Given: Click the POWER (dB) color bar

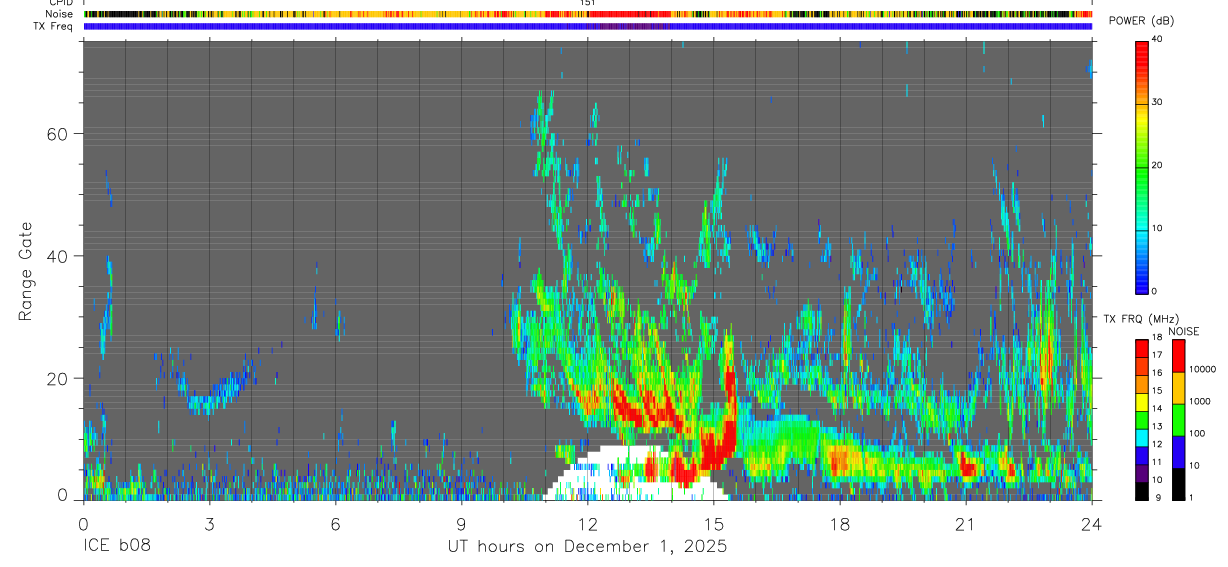Looking at the screenshot, I should tap(1142, 166).
